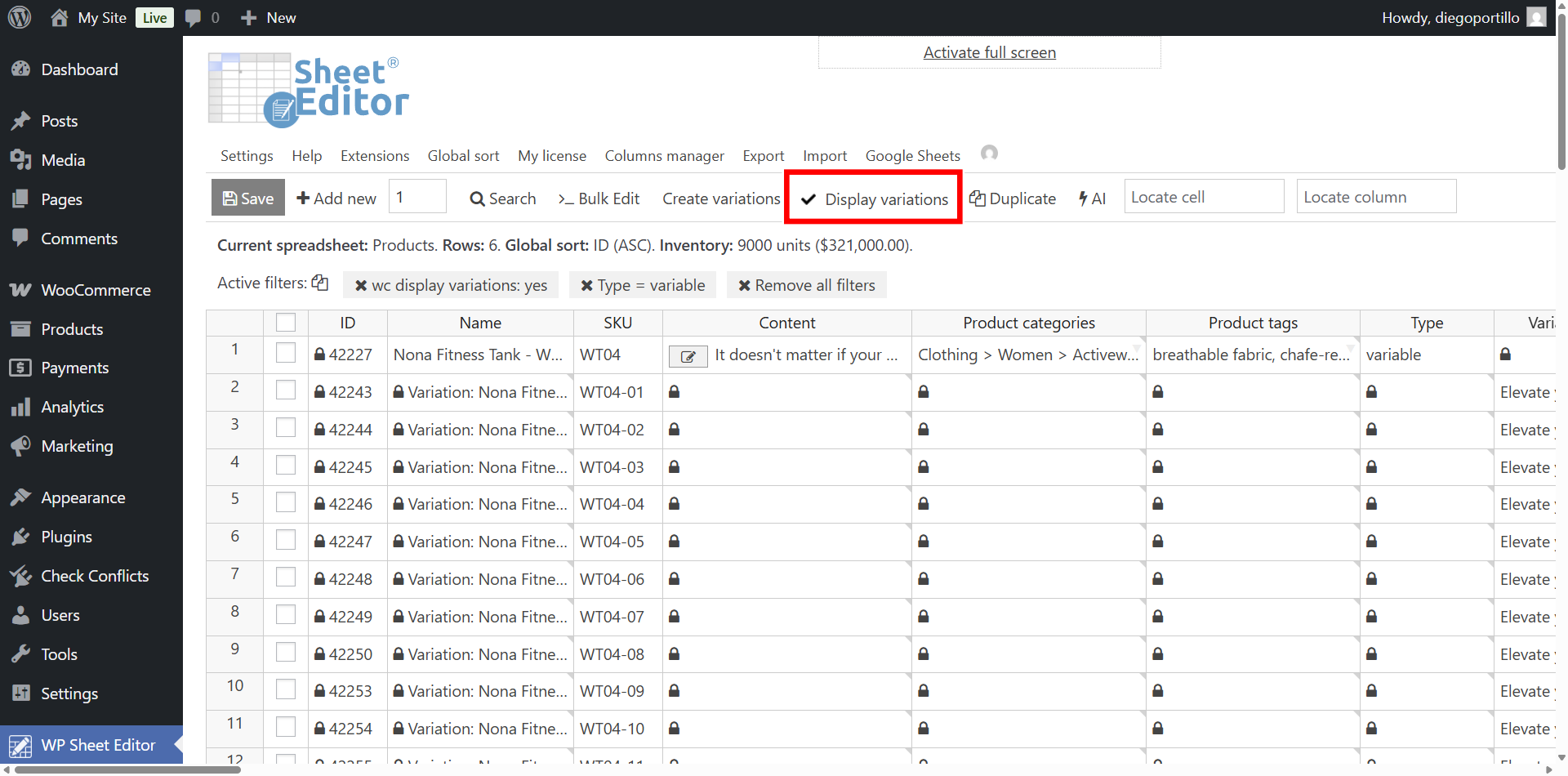This screenshot has width=1568, height=776.
Task: Toggle Display variations option
Action: (x=875, y=199)
